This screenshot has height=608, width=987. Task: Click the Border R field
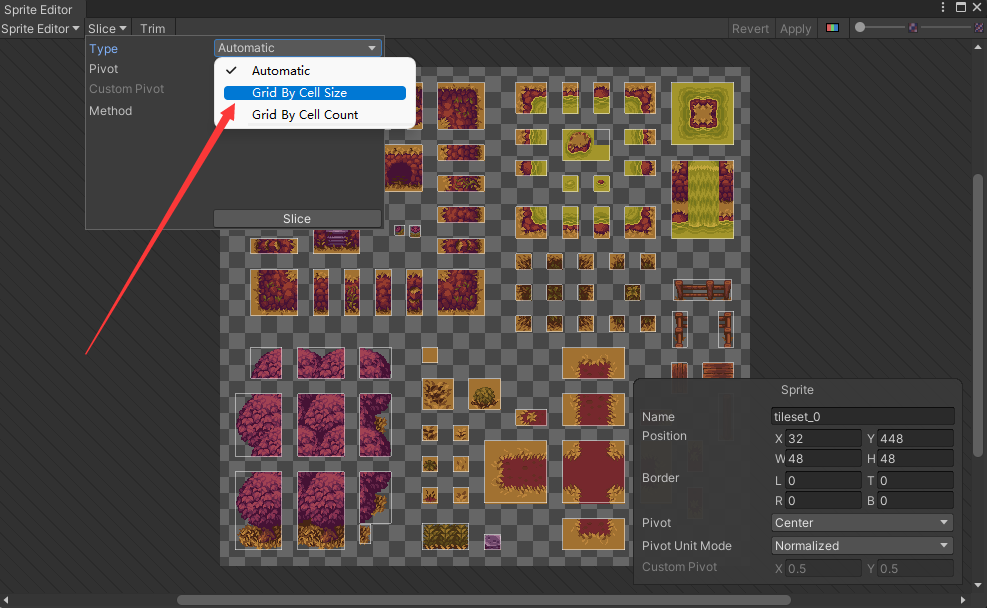click(823, 500)
